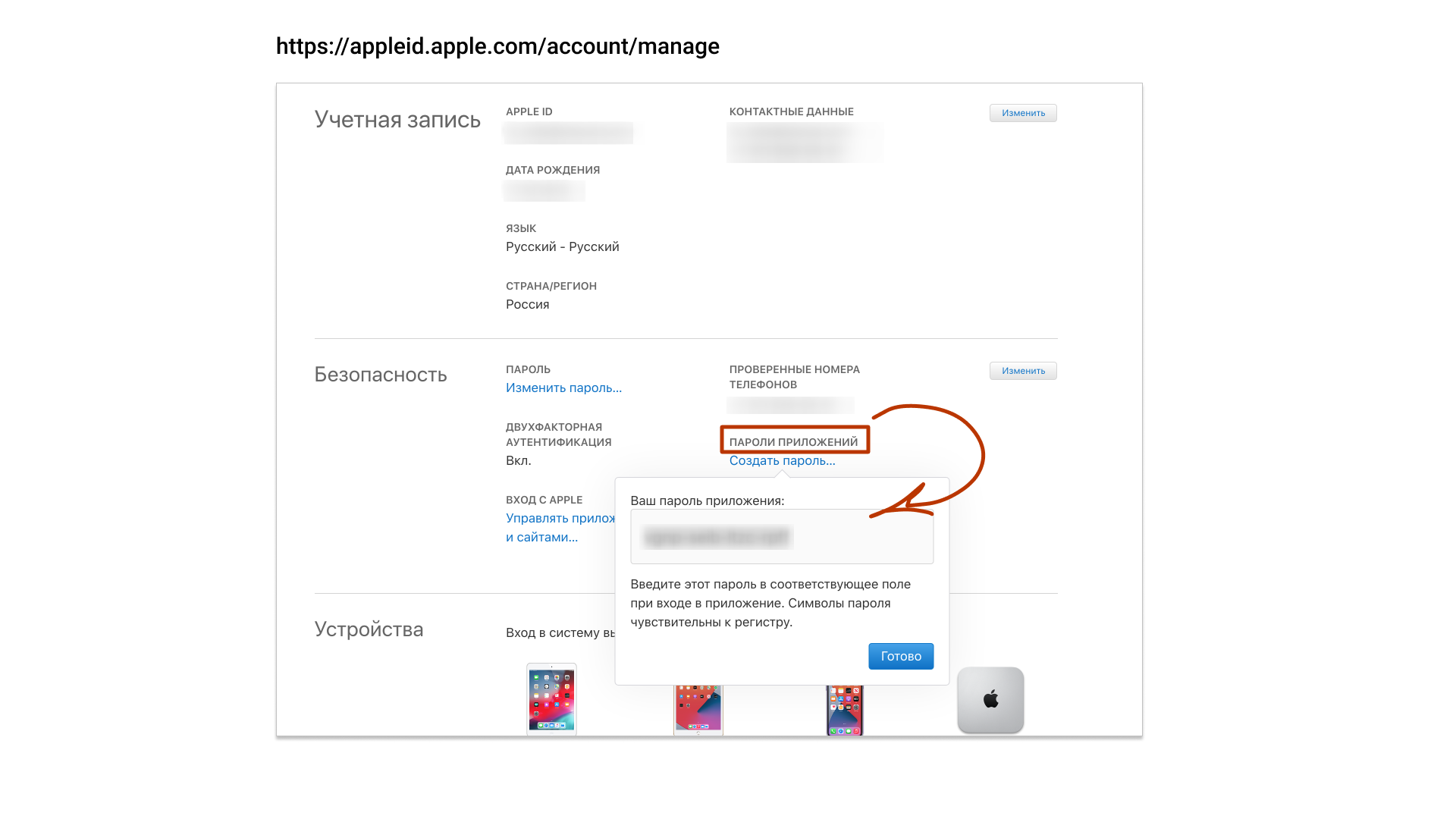The image size is (1456, 819).
Task: Select the iPad partly covered by the popup
Action: (x=698, y=711)
